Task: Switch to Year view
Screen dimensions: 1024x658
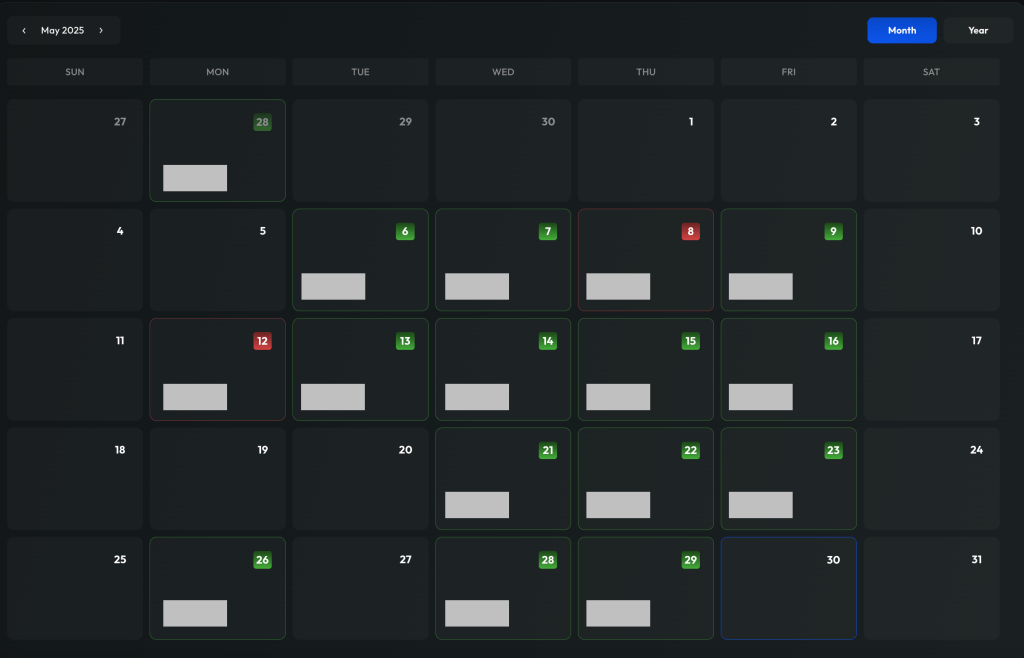Action: click(977, 31)
